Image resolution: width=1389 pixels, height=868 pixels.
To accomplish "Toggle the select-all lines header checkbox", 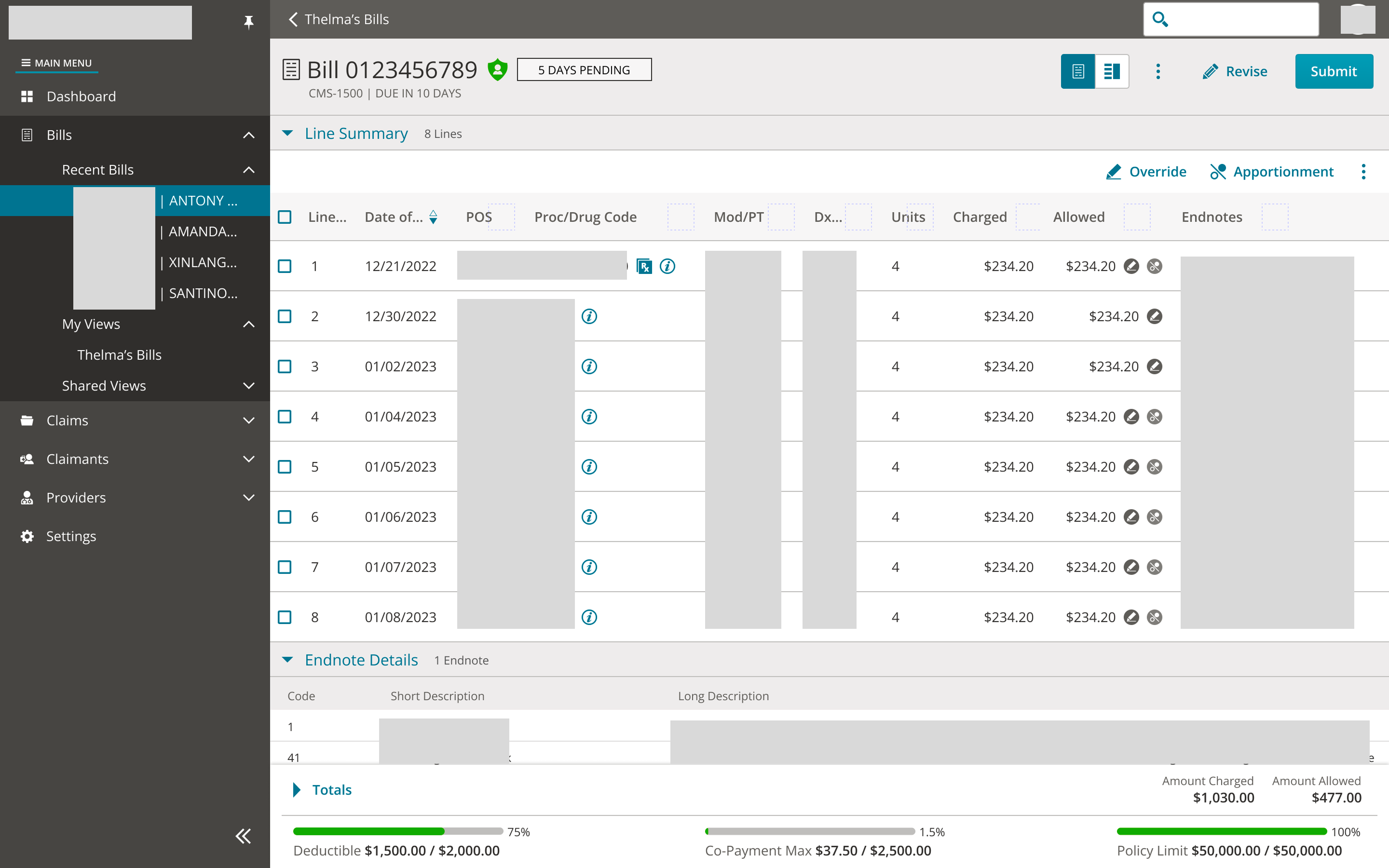I will click(285, 217).
